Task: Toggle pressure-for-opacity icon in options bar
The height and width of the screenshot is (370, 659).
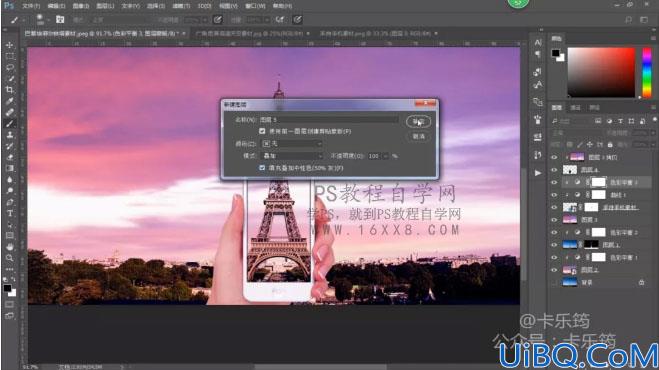Action: [x=217, y=19]
